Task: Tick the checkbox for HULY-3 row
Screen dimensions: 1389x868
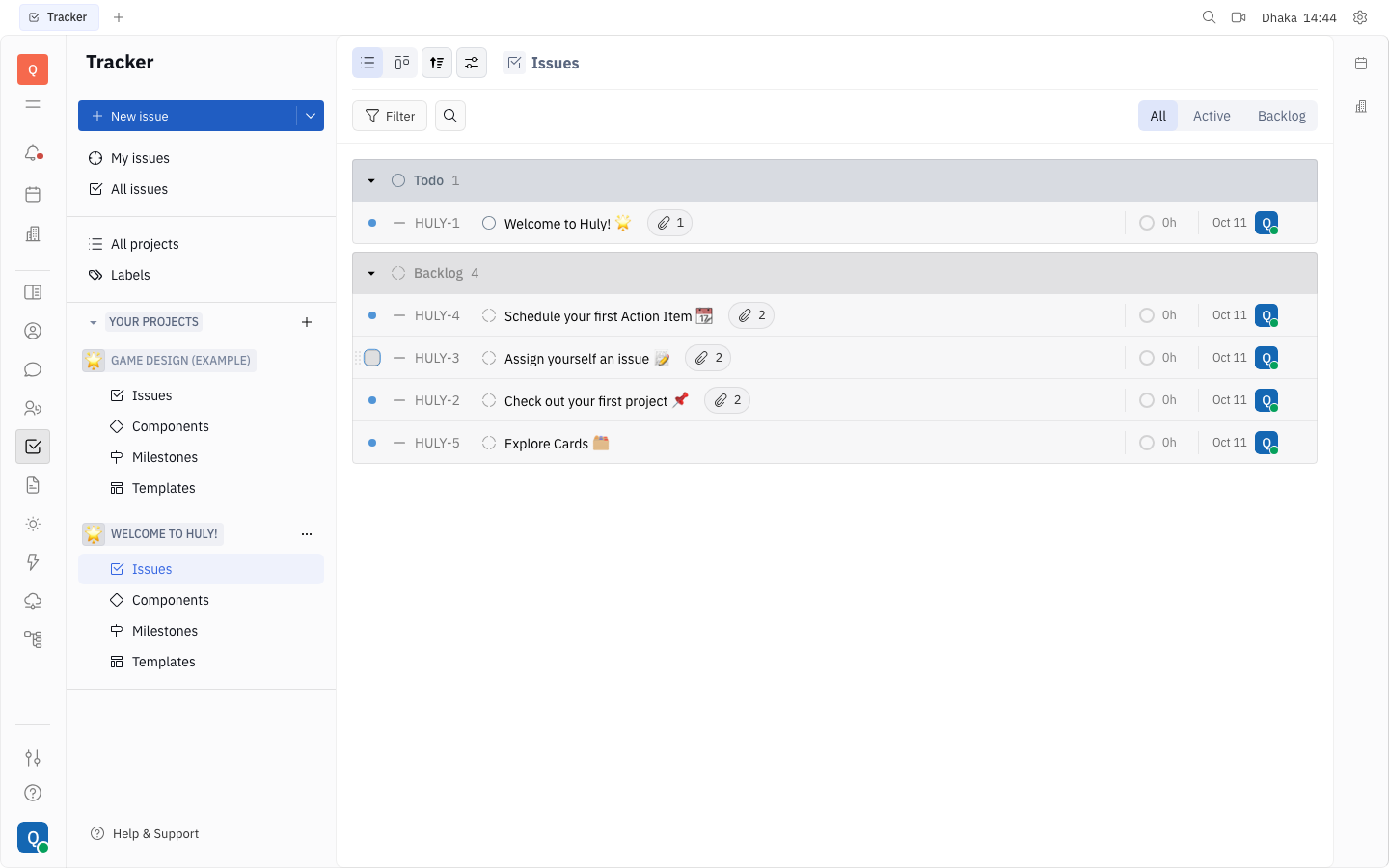Action: coord(372,358)
